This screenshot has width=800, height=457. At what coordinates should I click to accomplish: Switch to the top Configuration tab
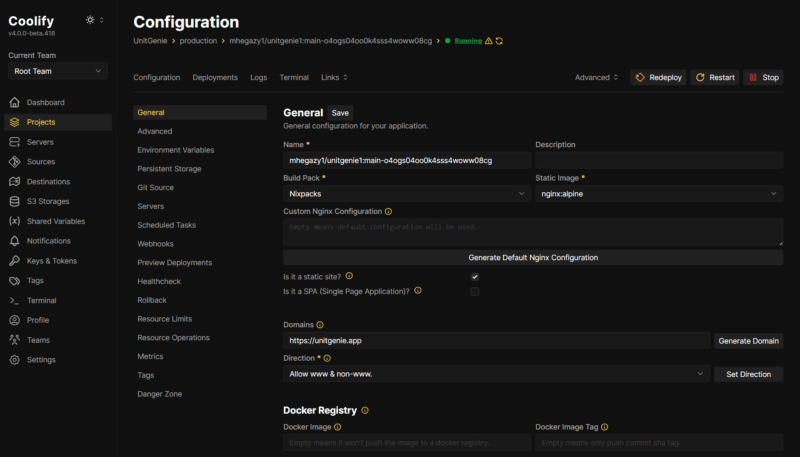click(x=157, y=78)
